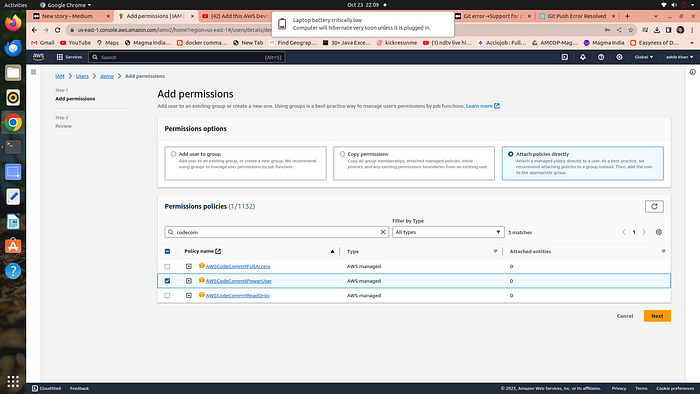The image size is (700, 394).
Task: Go to demo user in breadcrumb
Action: [x=107, y=76]
